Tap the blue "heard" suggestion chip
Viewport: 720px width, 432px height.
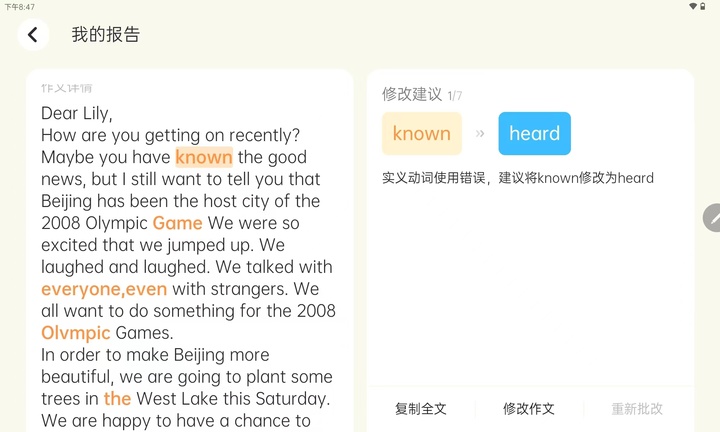pyautogui.click(x=534, y=134)
